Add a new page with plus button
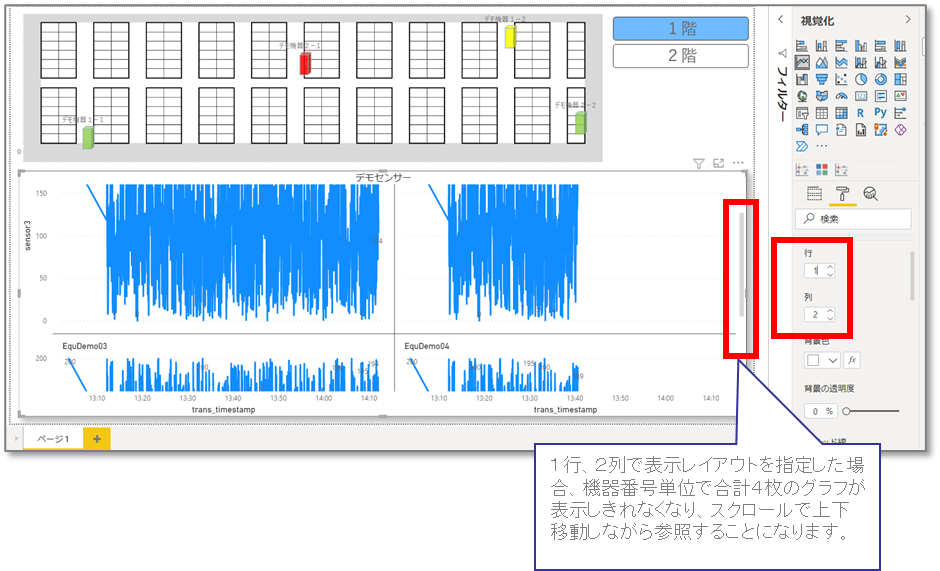 97,438
